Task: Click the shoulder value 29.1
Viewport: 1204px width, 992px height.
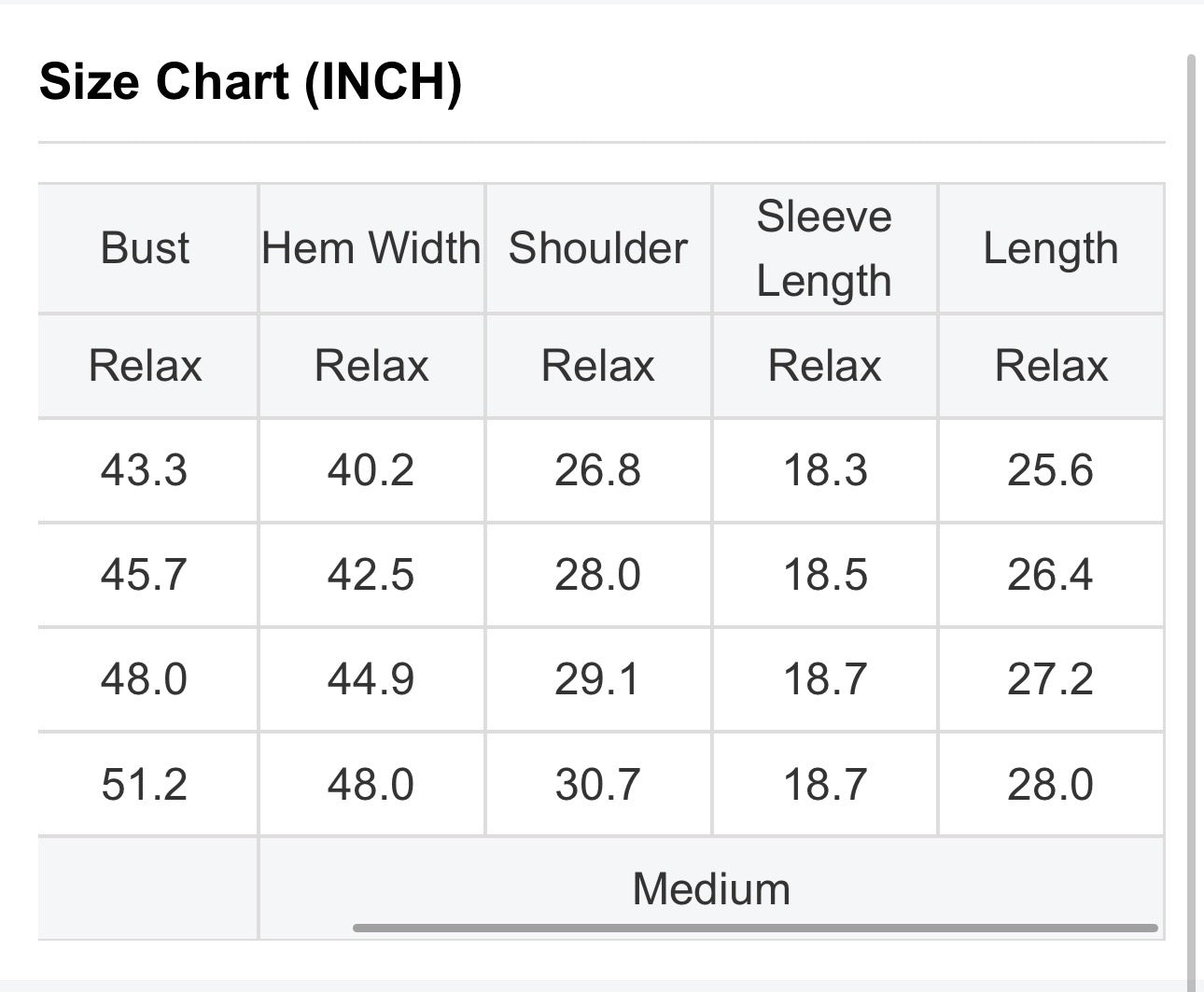Action: tap(598, 678)
